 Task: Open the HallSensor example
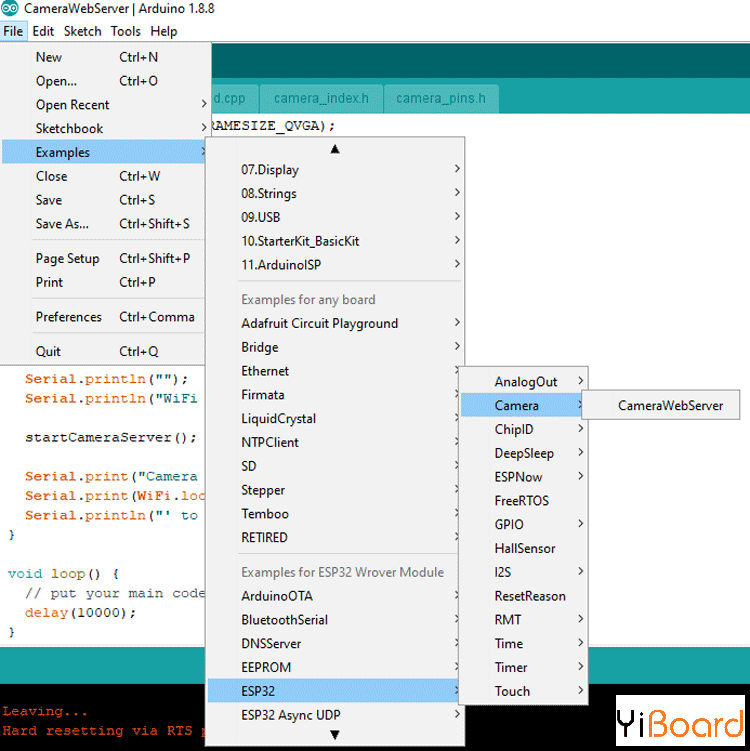coord(523,548)
